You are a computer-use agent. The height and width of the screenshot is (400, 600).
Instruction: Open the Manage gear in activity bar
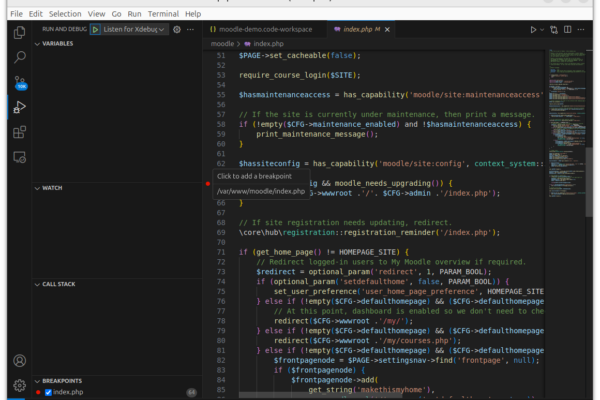[20, 385]
